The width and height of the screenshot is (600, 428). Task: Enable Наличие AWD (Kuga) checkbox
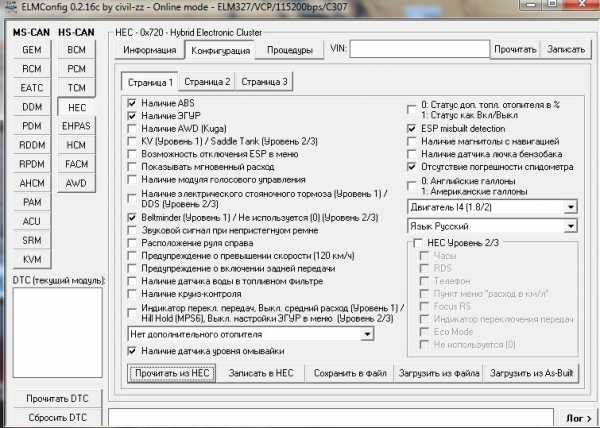(132, 129)
